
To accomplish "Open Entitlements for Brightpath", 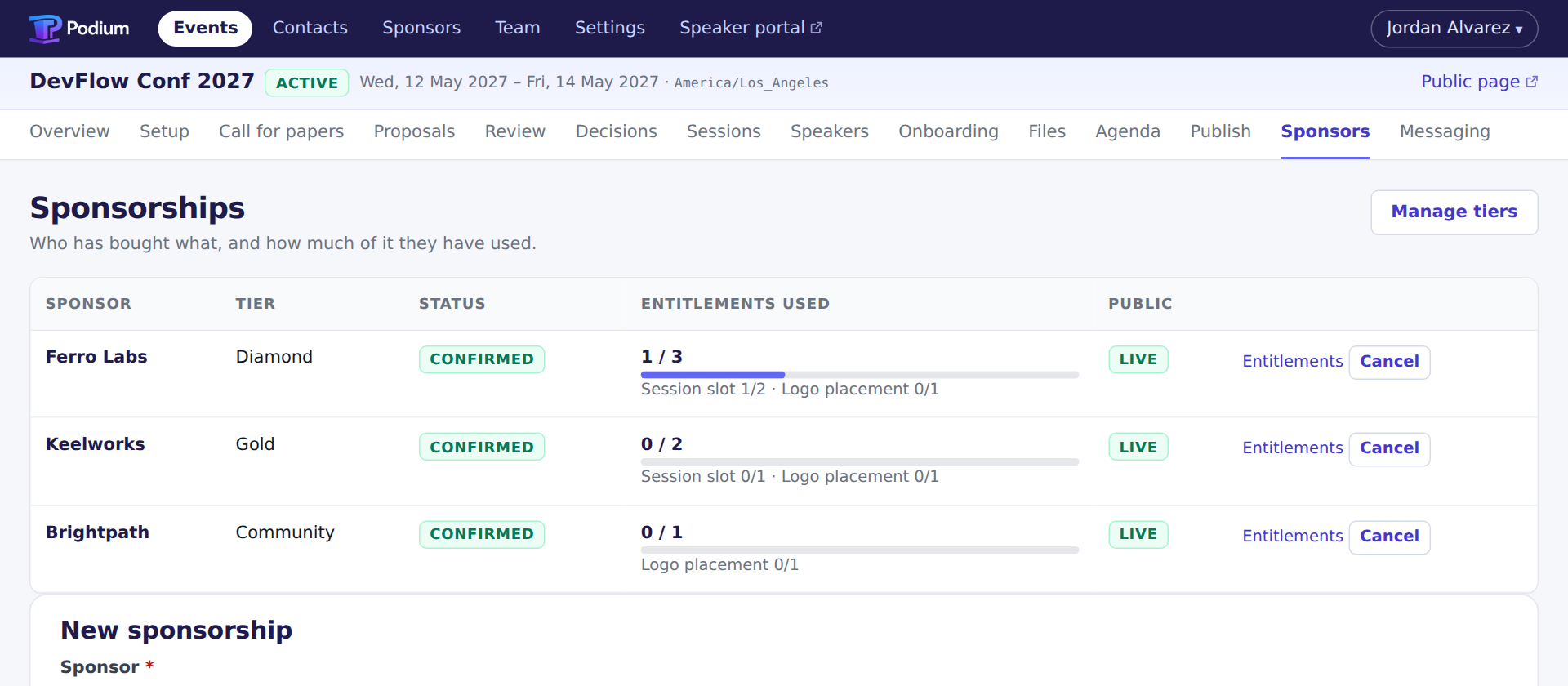I will 1292,537.
